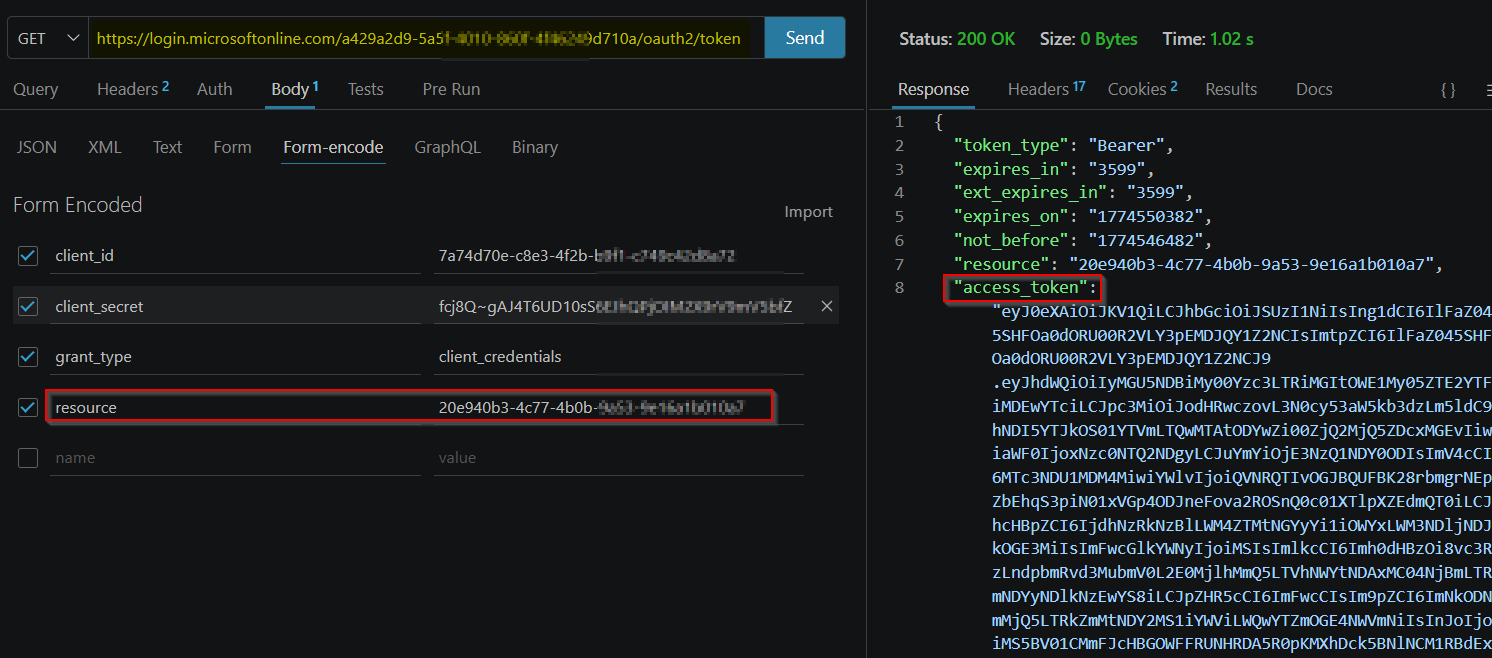
Task: Open the Auth tab
Action: click(215, 89)
